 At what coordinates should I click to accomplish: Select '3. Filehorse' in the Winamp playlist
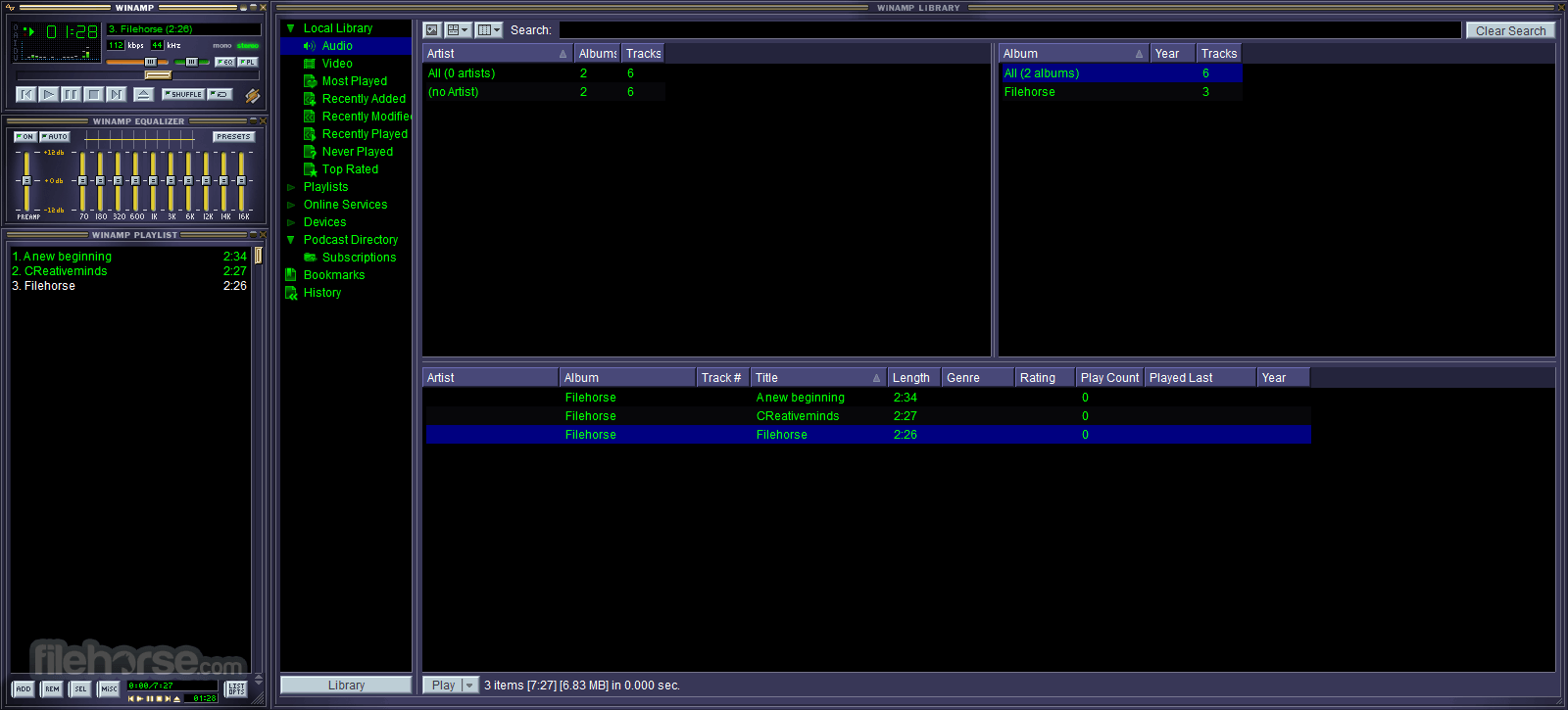pos(129,286)
